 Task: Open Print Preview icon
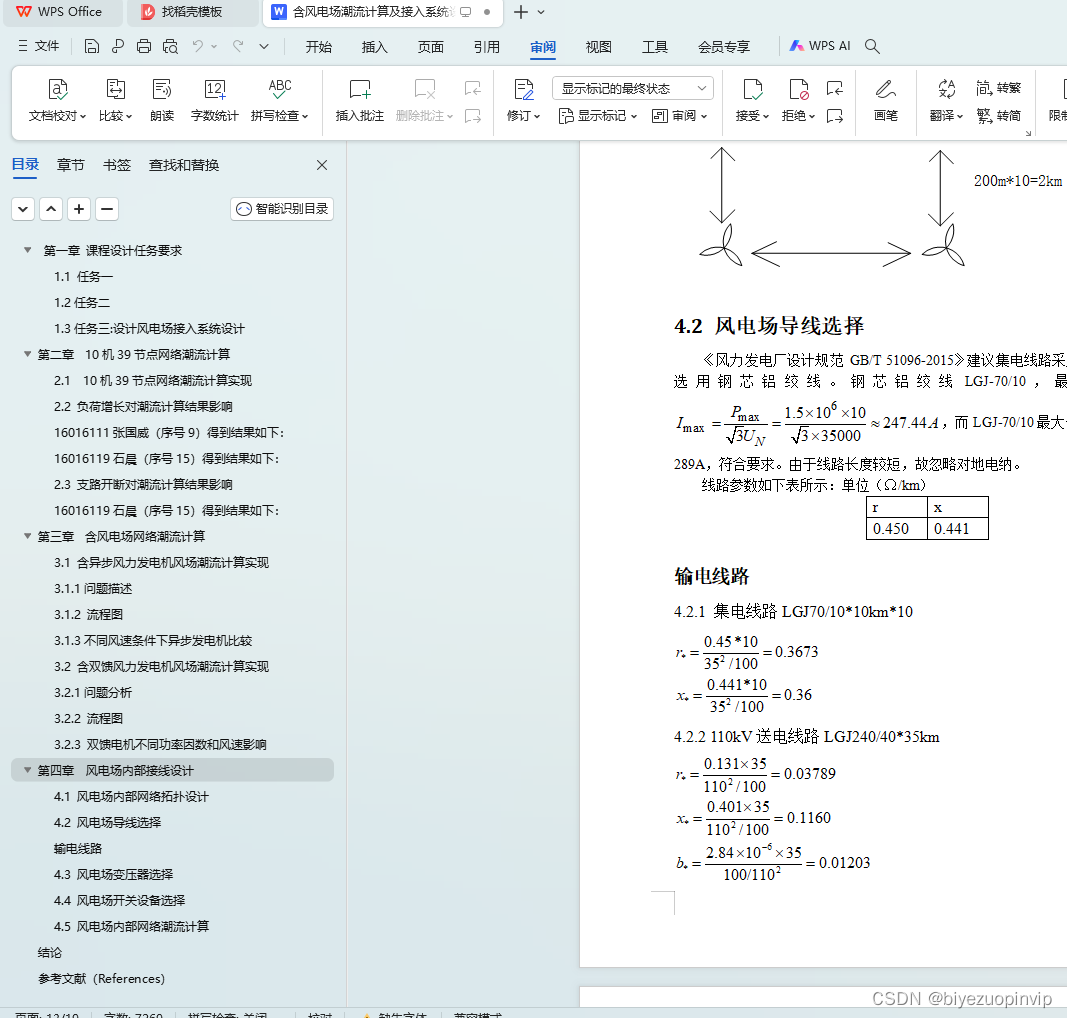(x=170, y=46)
